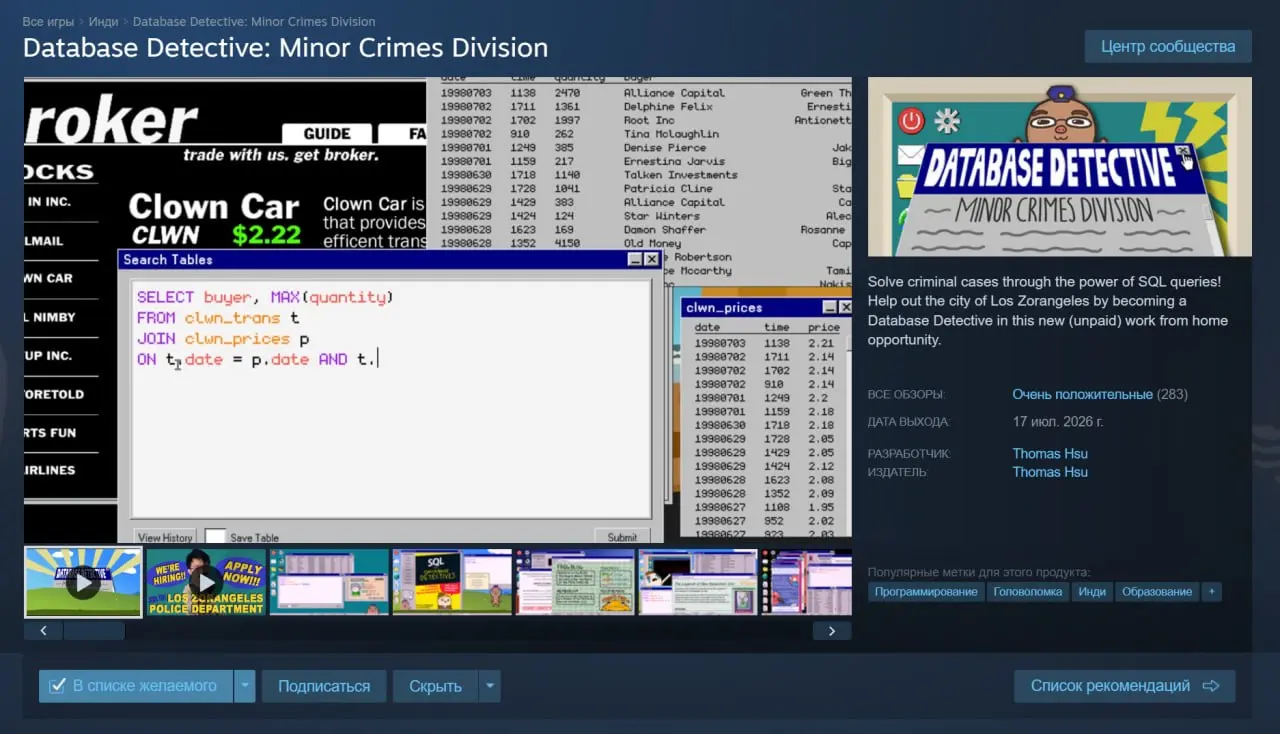Click Submit in the Search Tables window
This screenshot has height=734, width=1280.
tap(622, 537)
